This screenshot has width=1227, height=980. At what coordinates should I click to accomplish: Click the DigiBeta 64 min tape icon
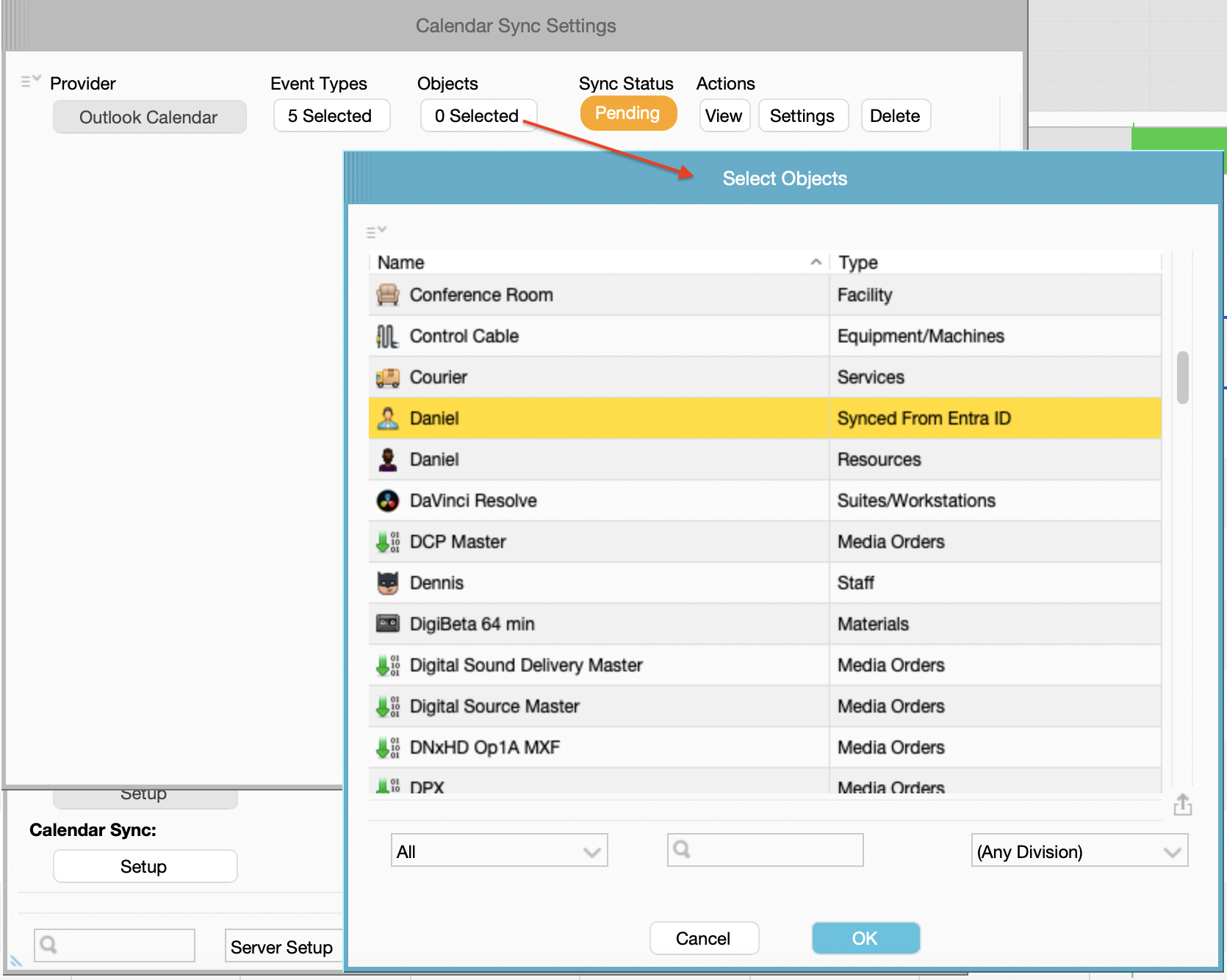[x=387, y=624]
